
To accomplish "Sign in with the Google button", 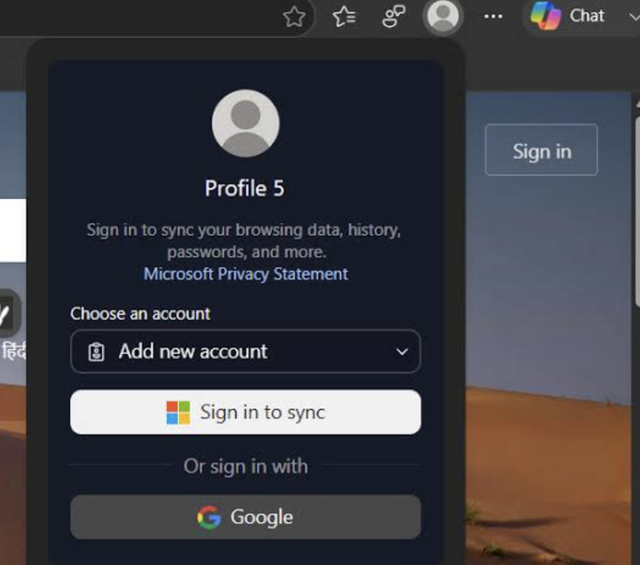I will tap(245, 517).
